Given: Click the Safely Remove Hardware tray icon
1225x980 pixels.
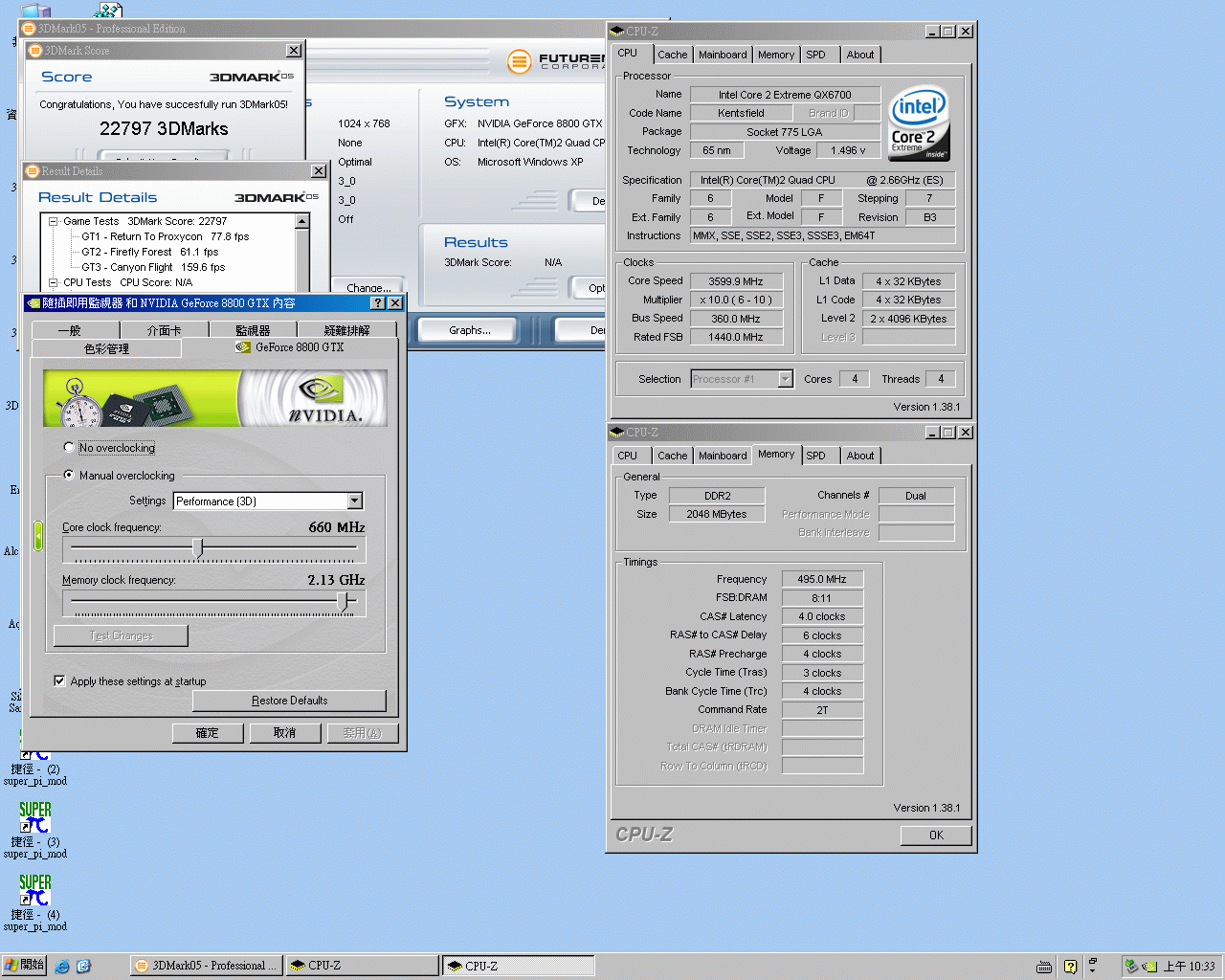Looking at the screenshot, I should pos(1131,967).
